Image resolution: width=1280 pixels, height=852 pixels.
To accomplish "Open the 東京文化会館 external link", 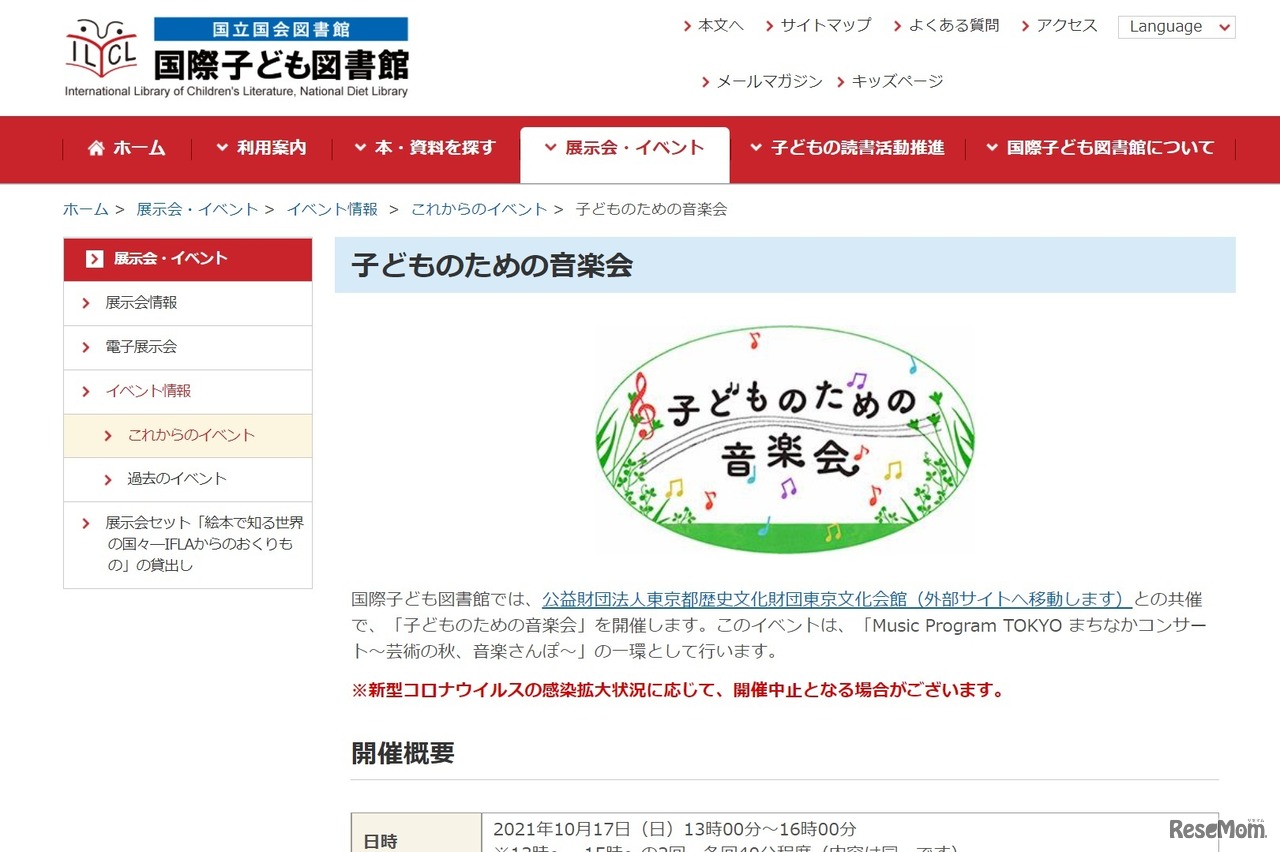I will (x=836, y=600).
